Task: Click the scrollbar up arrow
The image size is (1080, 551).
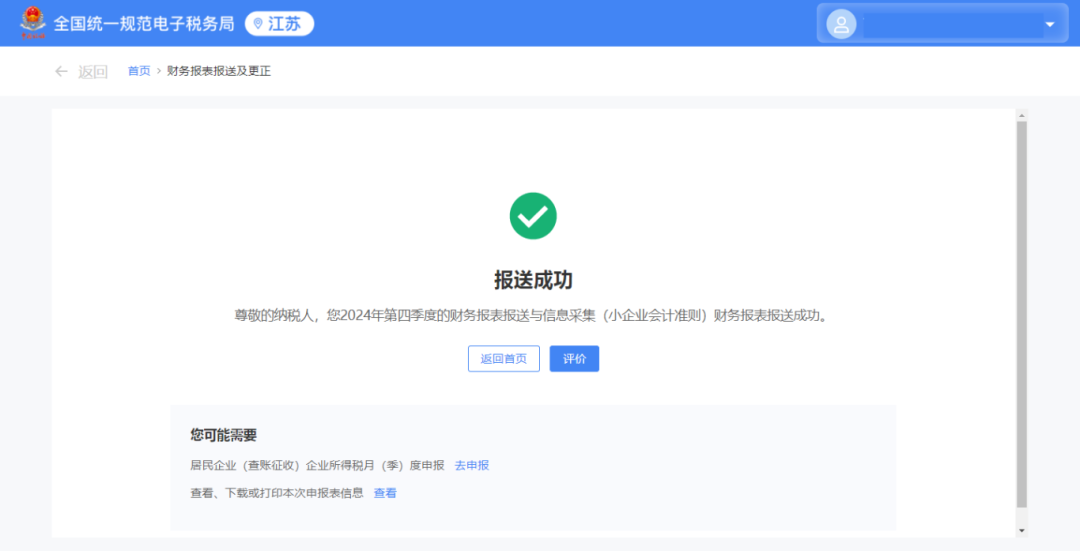Action: (1021, 115)
